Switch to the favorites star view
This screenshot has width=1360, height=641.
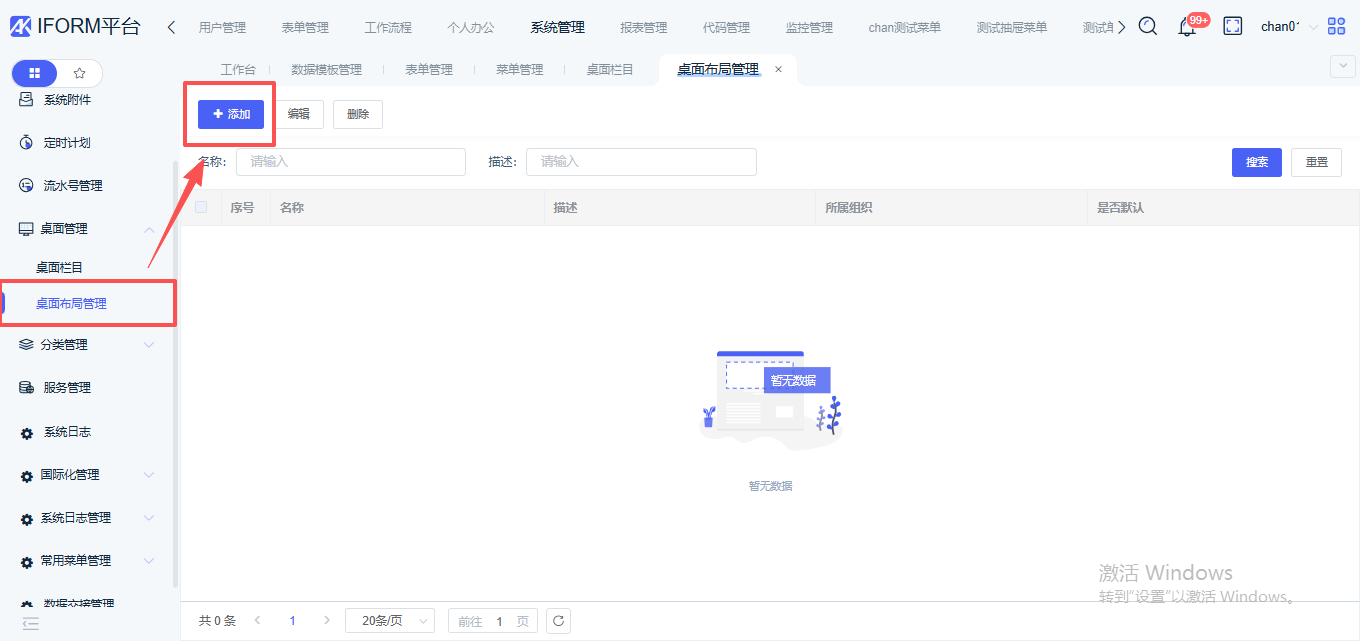coord(80,73)
